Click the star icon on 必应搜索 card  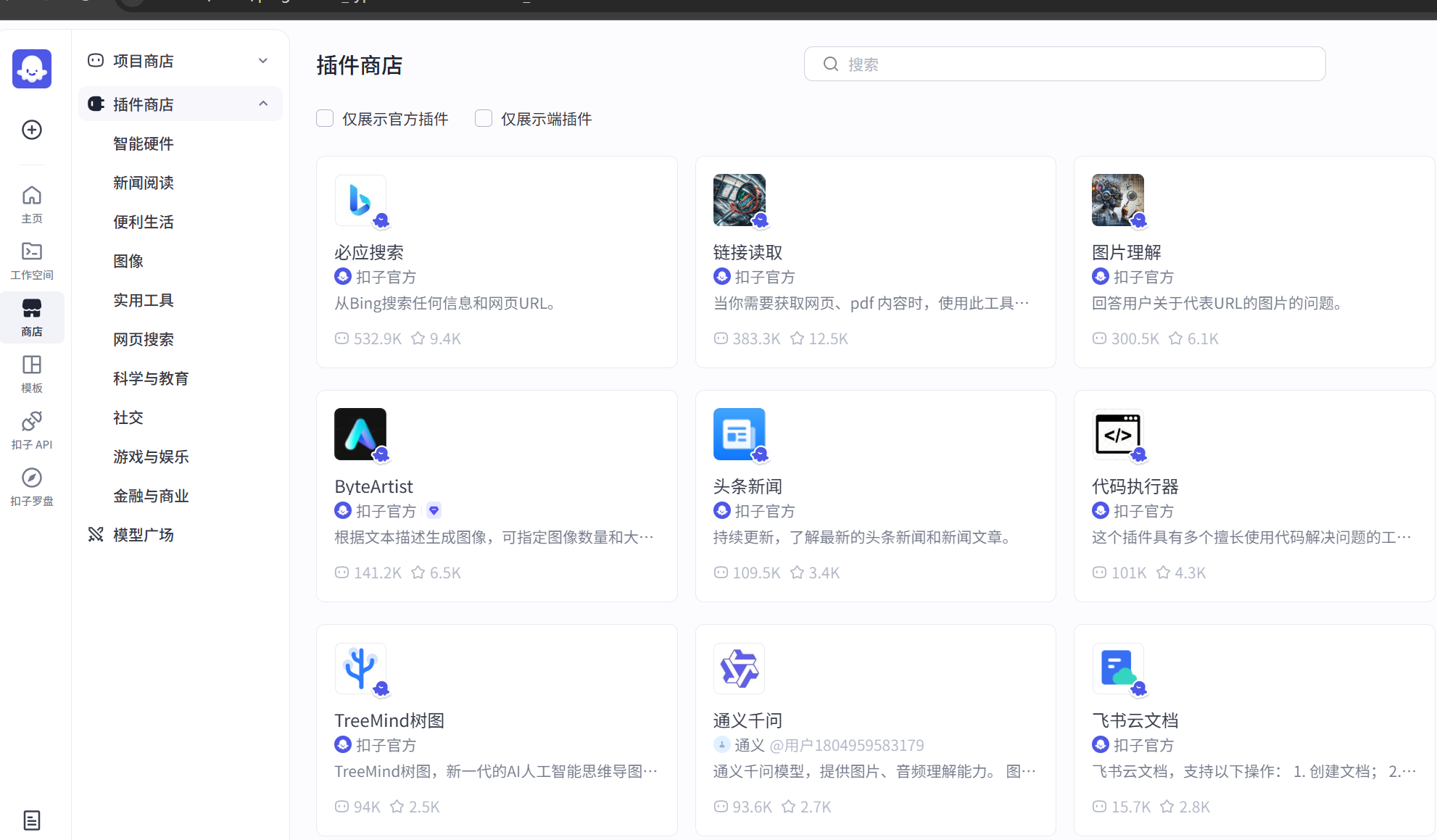[x=418, y=338]
